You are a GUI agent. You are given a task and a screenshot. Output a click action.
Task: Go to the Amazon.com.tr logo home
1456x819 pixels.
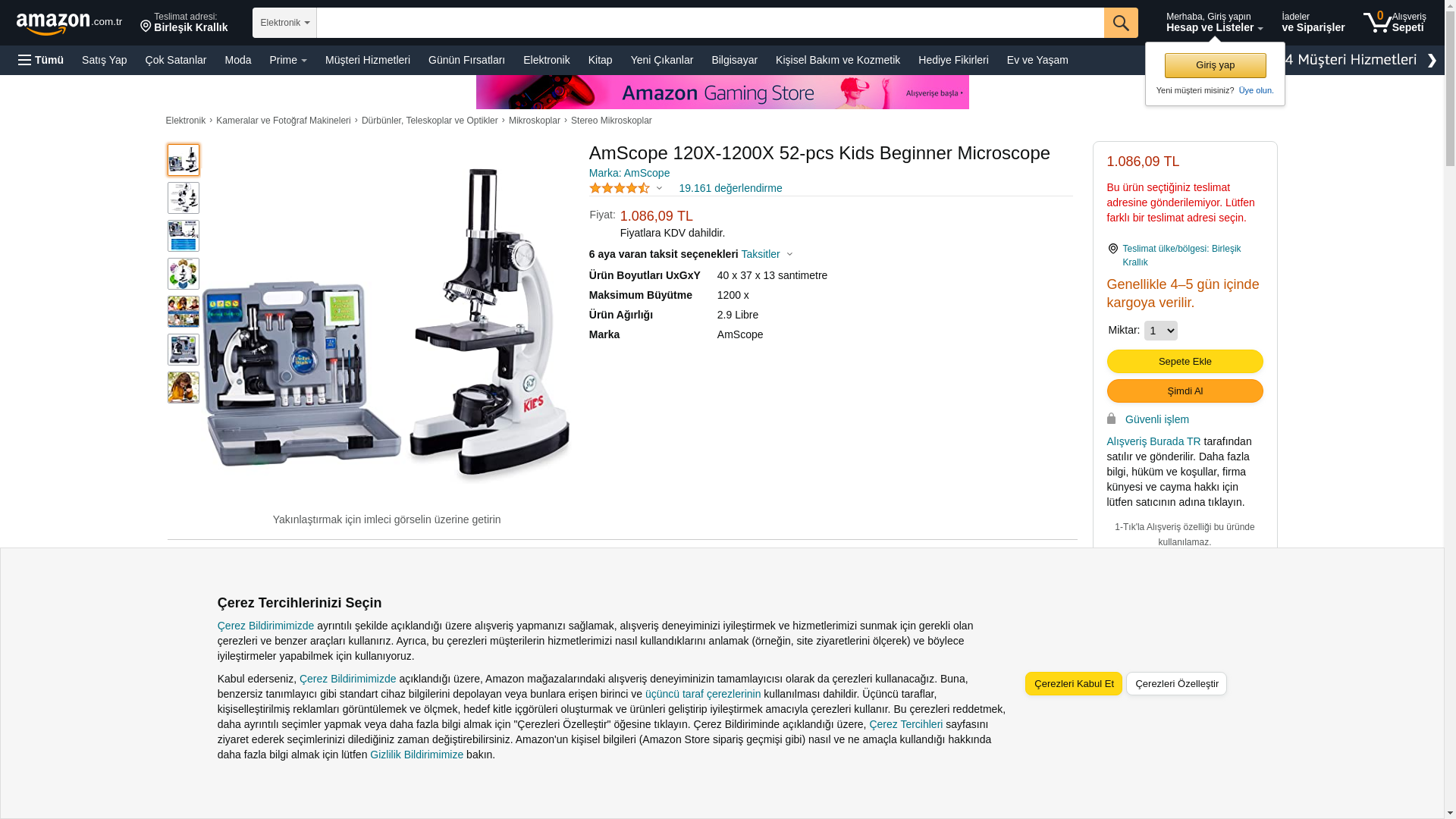click(x=69, y=24)
